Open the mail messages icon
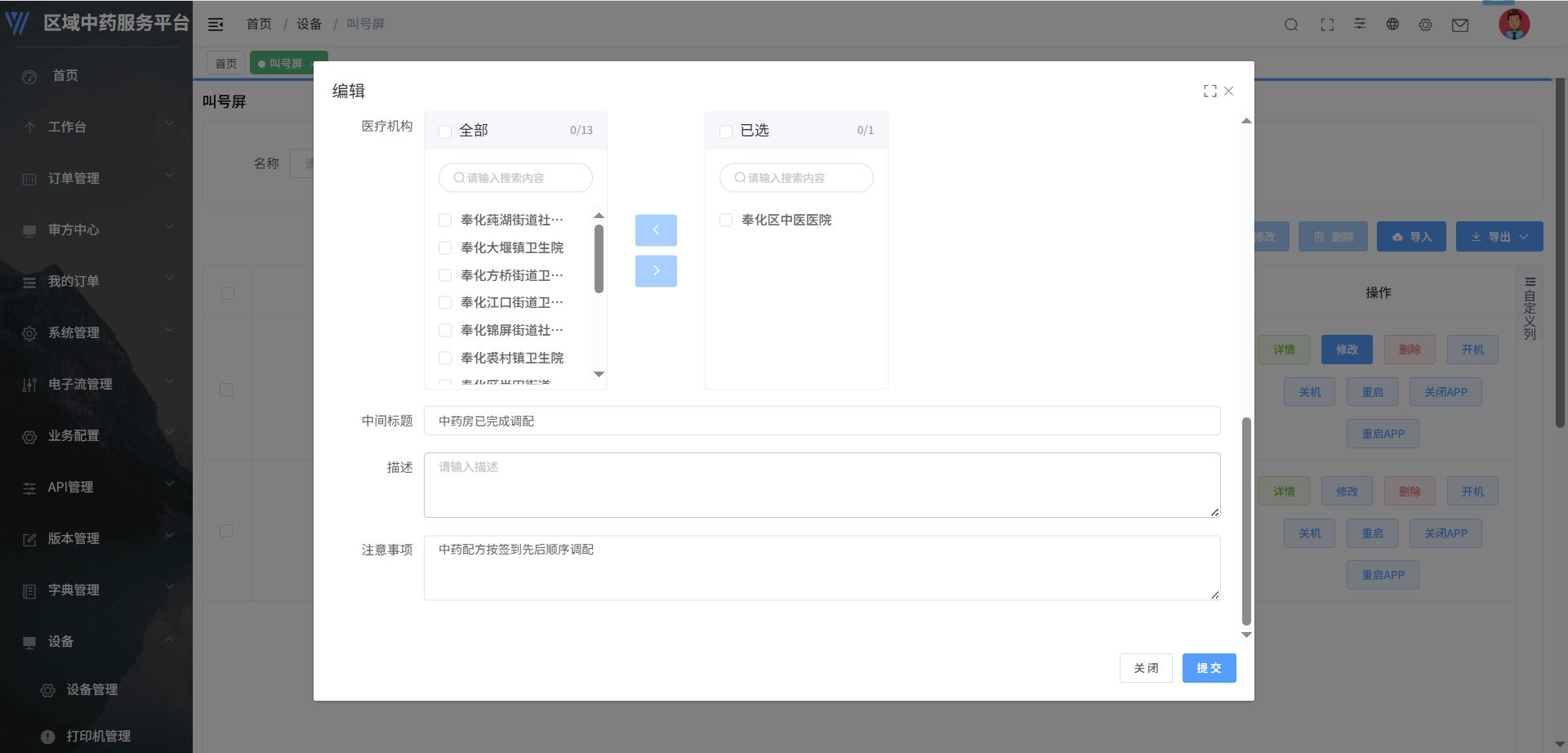 coord(1460,25)
